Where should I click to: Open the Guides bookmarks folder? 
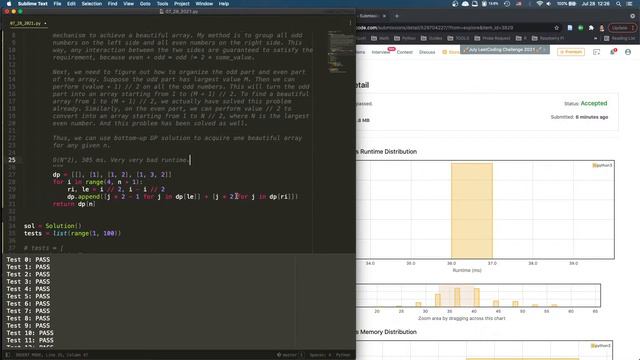click(432, 38)
